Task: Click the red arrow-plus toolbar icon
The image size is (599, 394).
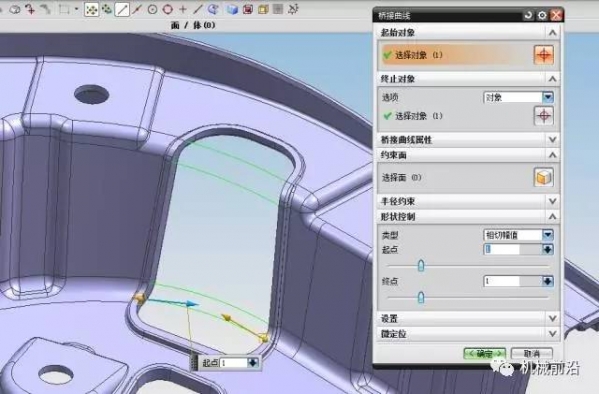Action: coord(30,10)
